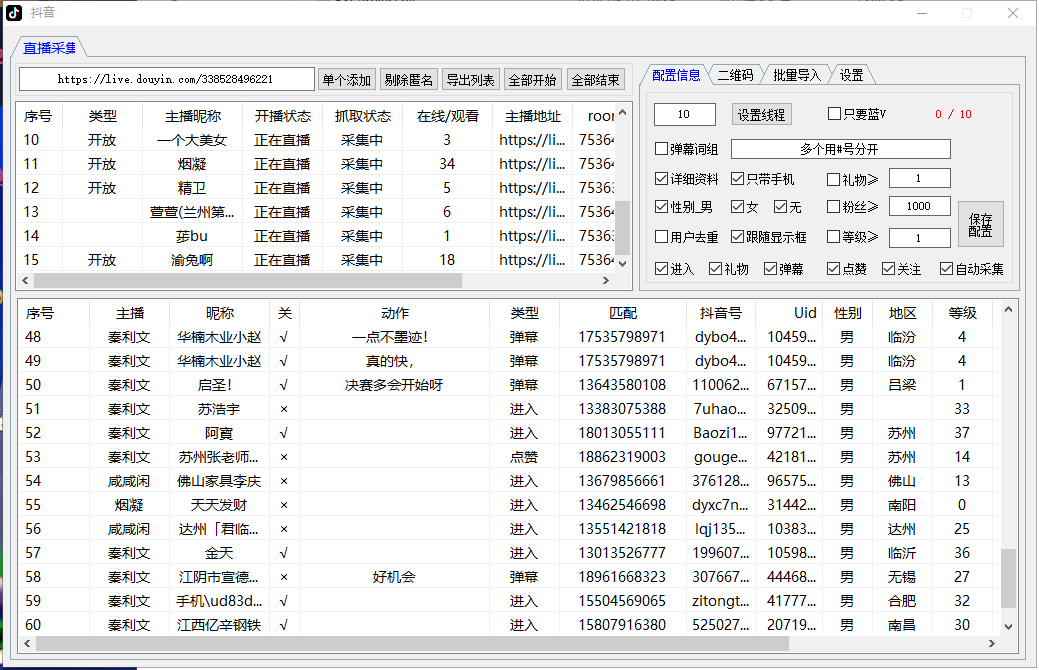Click the 在线/观看 column header
Image resolution: width=1039 pixels, height=670 pixels.
tap(447, 116)
